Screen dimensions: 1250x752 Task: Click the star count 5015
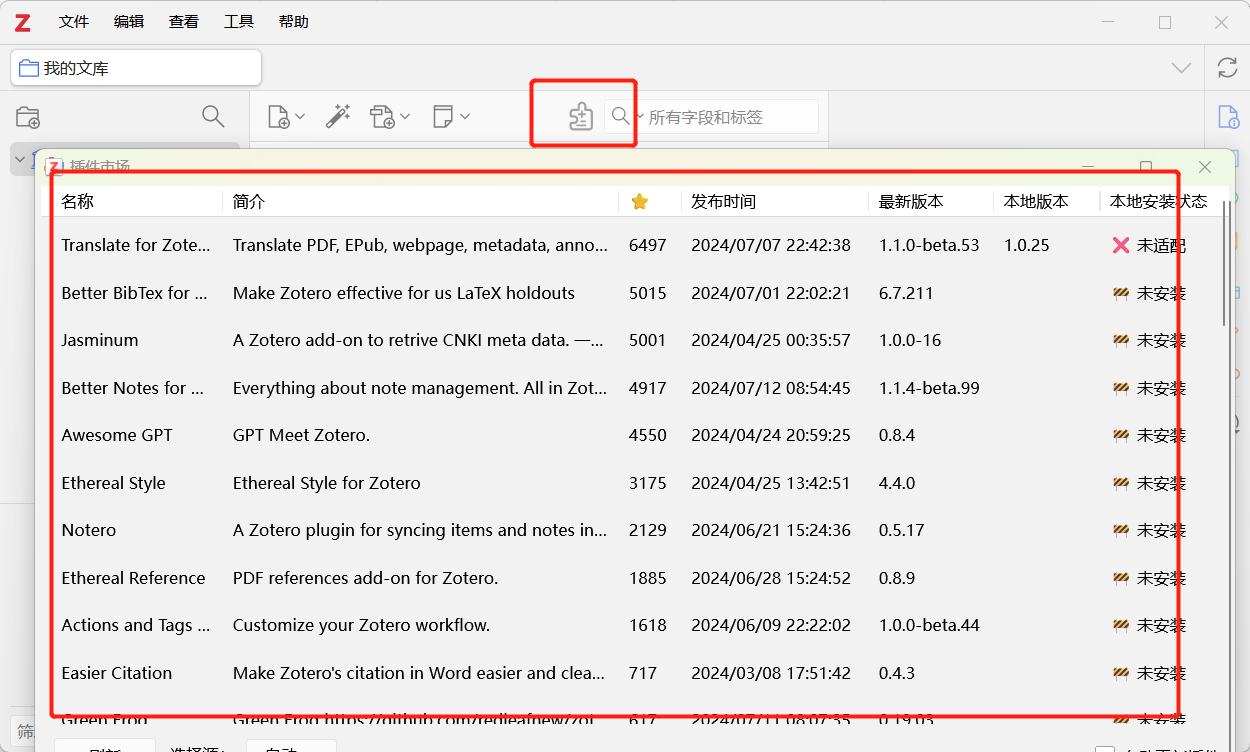pos(648,293)
